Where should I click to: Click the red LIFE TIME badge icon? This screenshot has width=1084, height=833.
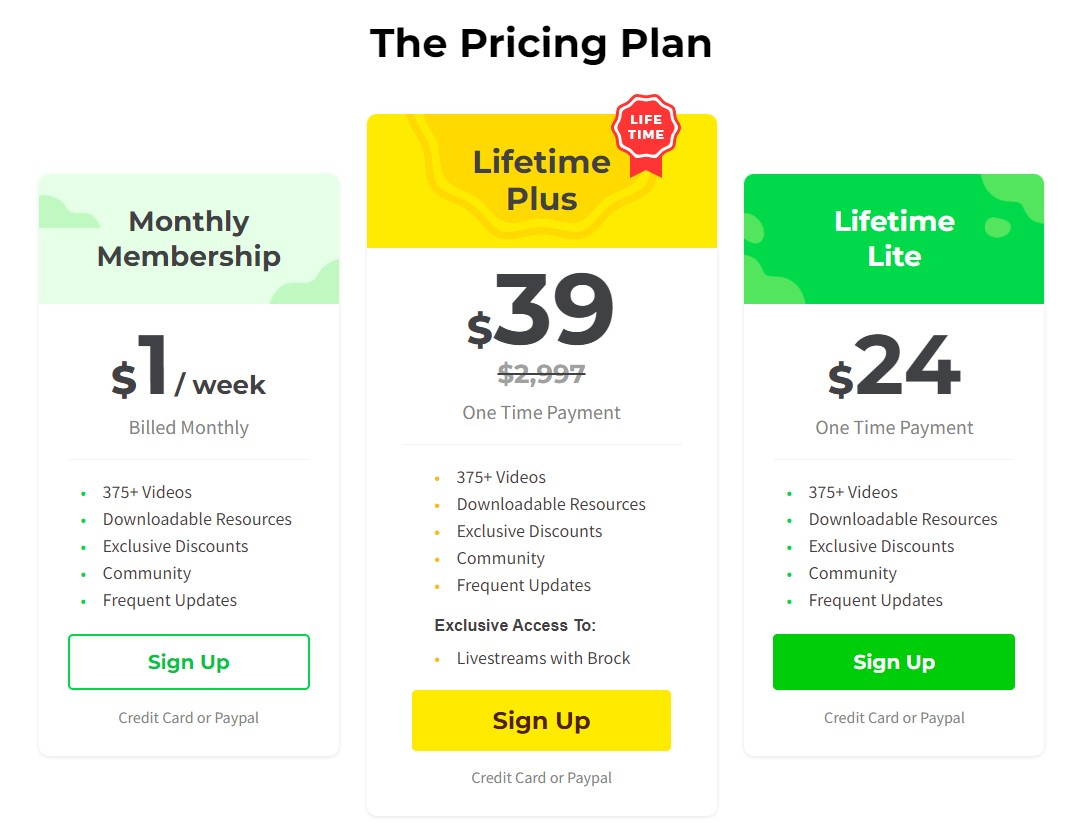(x=646, y=135)
